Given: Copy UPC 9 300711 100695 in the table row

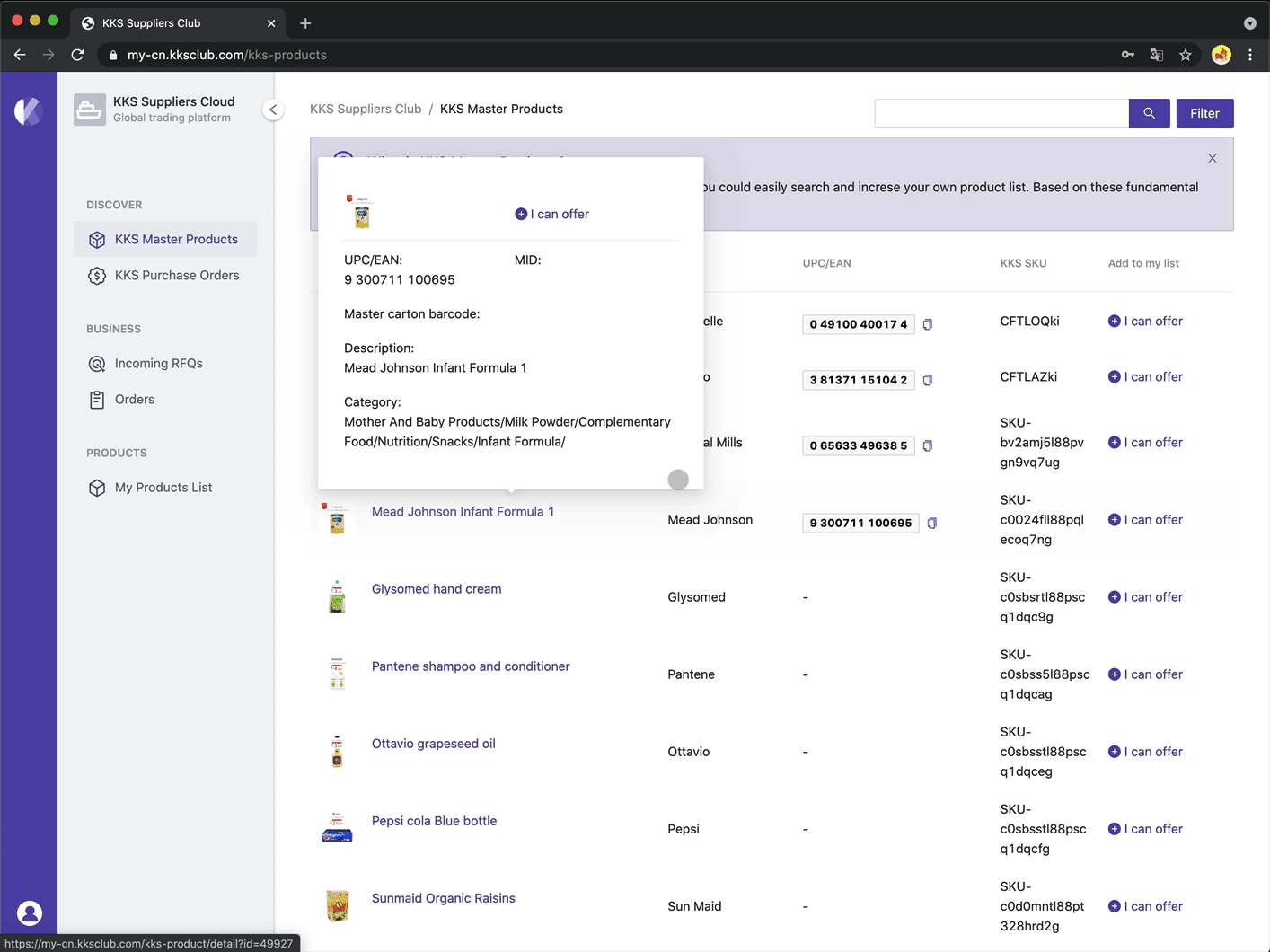Looking at the screenshot, I should (932, 523).
